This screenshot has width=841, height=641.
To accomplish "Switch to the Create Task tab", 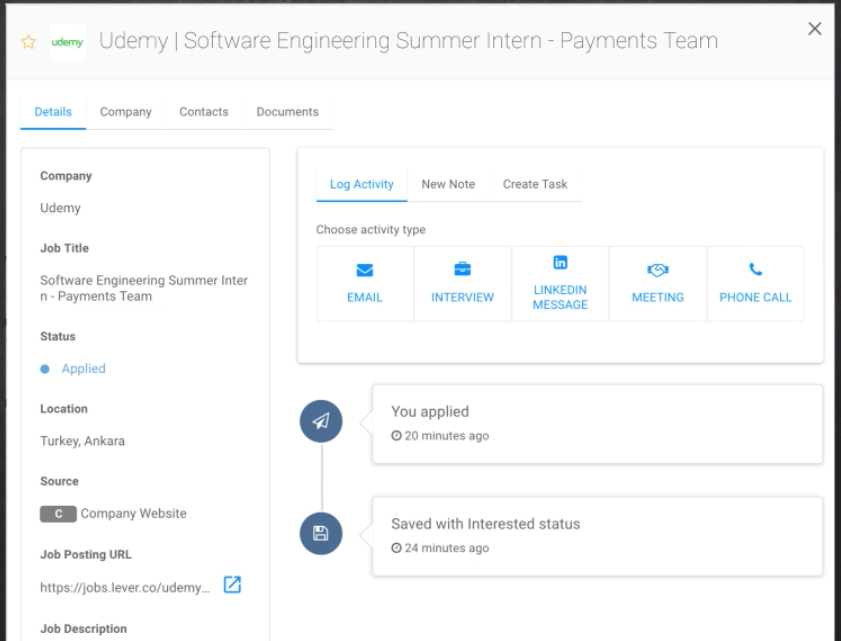I will tap(535, 184).
